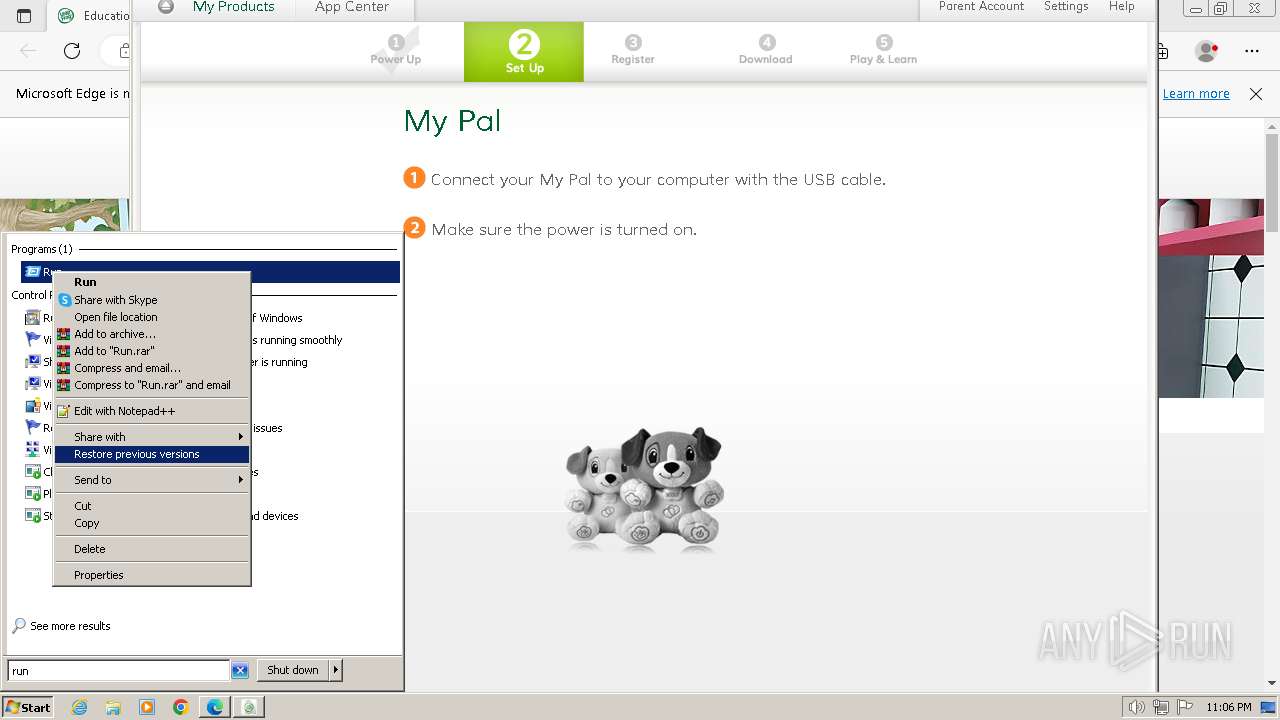
Task: Click the Parent Account link
Action: [x=981, y=6]
